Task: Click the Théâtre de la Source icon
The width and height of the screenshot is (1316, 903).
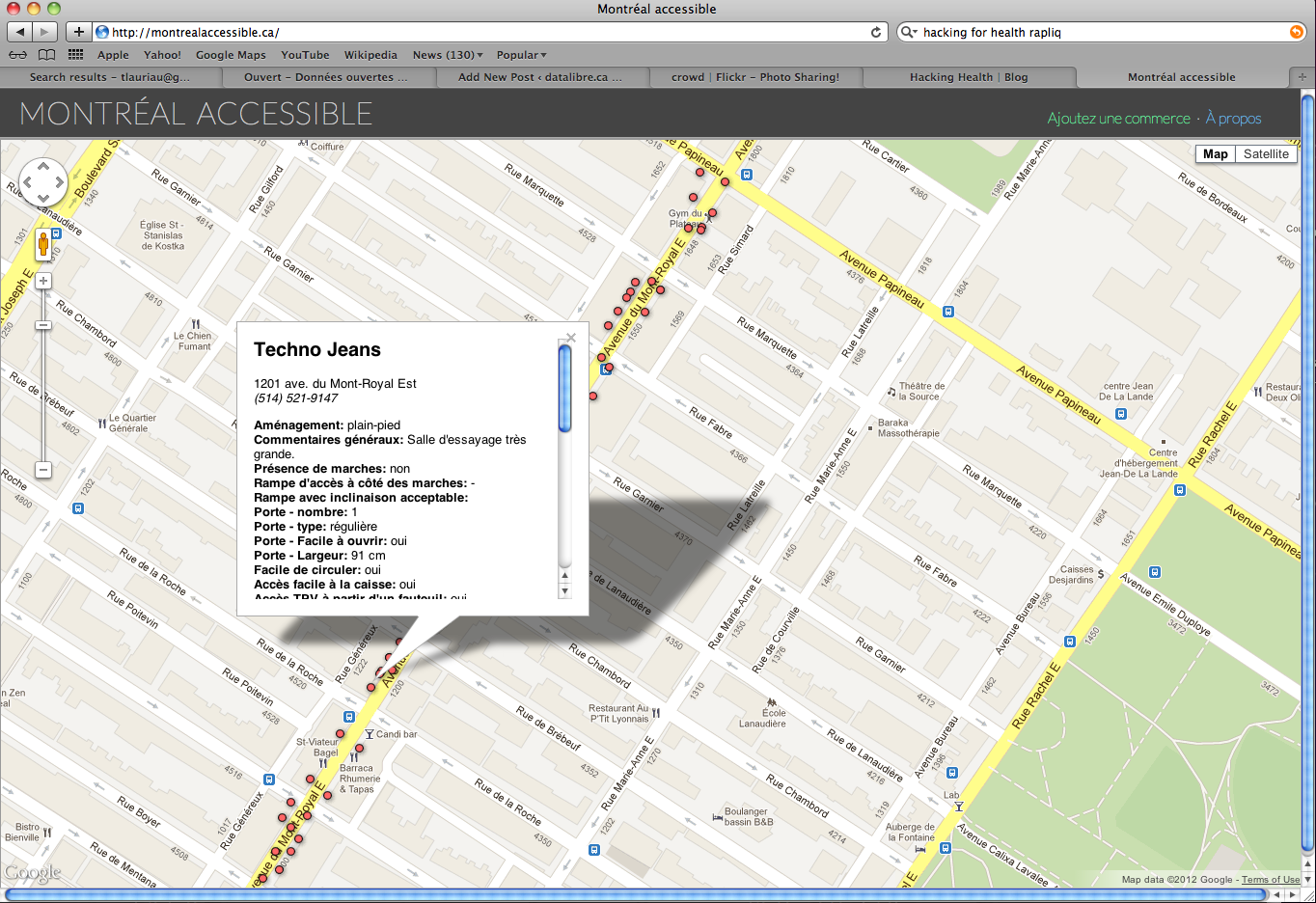Action: (891, 392)
